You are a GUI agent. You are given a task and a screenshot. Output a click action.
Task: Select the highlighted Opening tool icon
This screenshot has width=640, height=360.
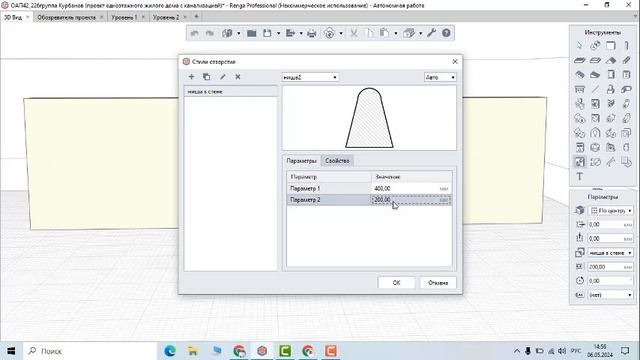[x=580, y=162]
